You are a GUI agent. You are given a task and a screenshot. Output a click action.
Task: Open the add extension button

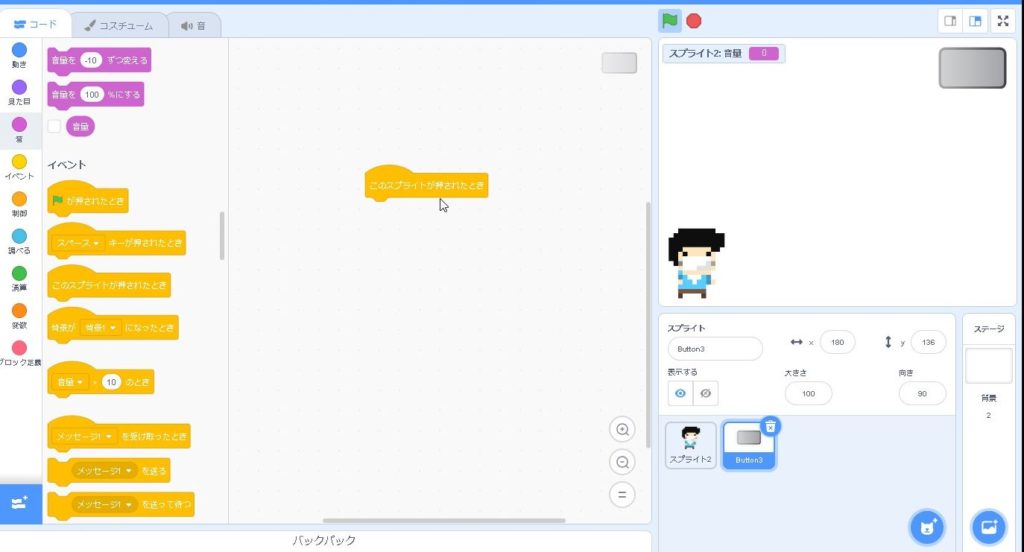click(x=20, y=503)
